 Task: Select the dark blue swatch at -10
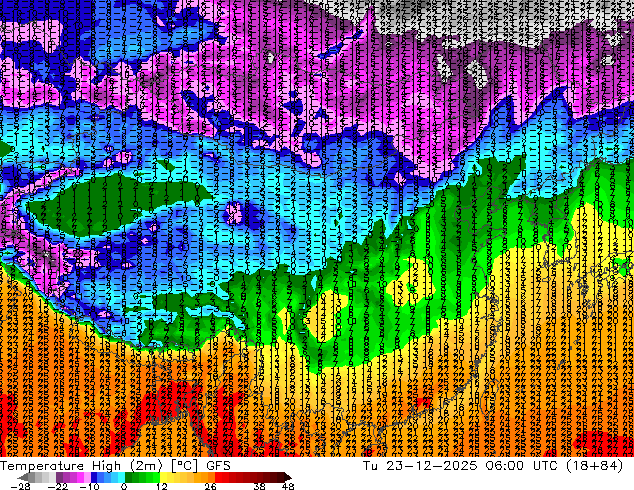[x=94, y=477]
